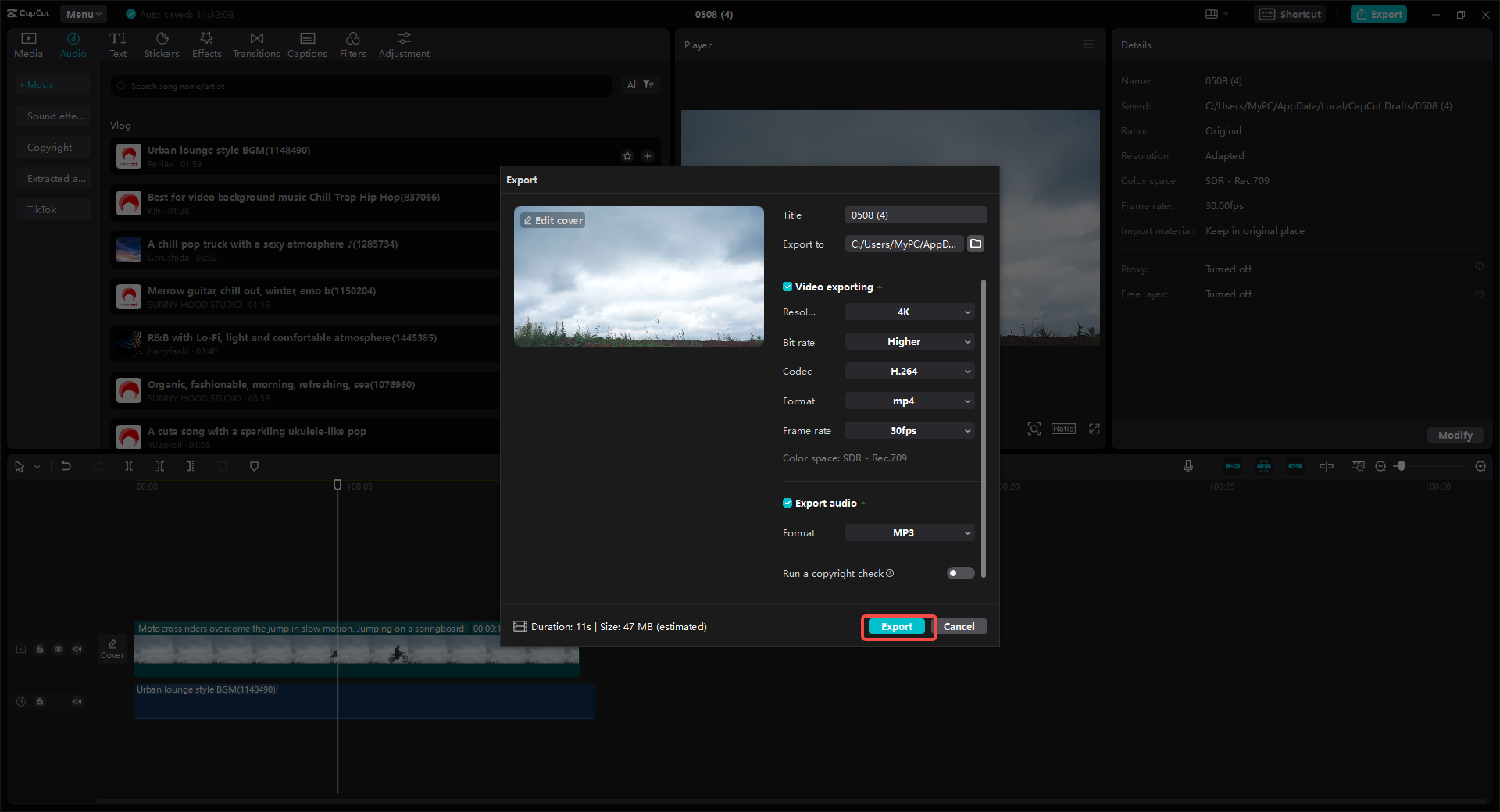Open the Captions panel
Image resolution: width=1500 pixels, height=812 pixels.
pyautogui.click(x=307, y=44)
